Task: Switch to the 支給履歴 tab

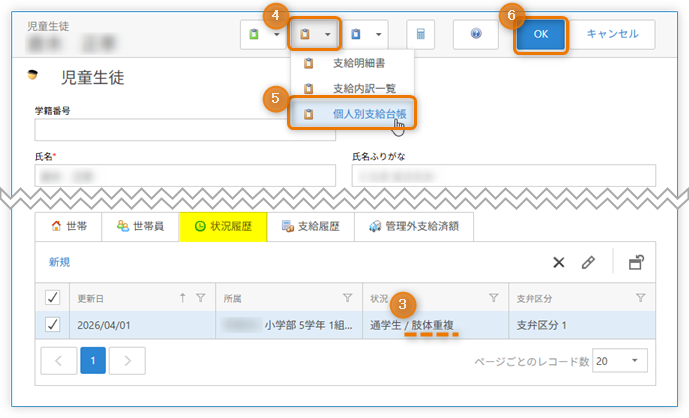Action: pos(311,226)
